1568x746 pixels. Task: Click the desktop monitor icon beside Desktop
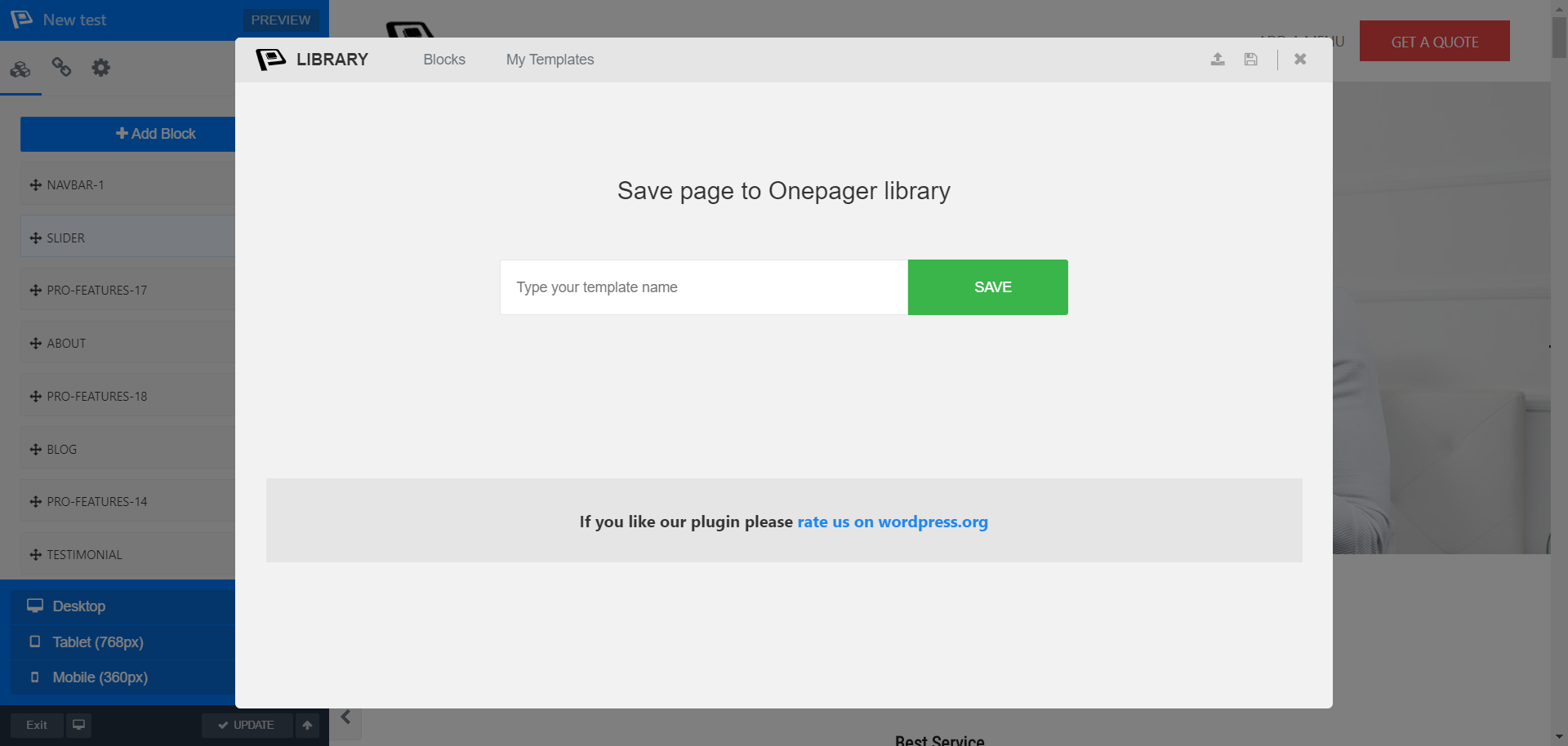point(35,606)
